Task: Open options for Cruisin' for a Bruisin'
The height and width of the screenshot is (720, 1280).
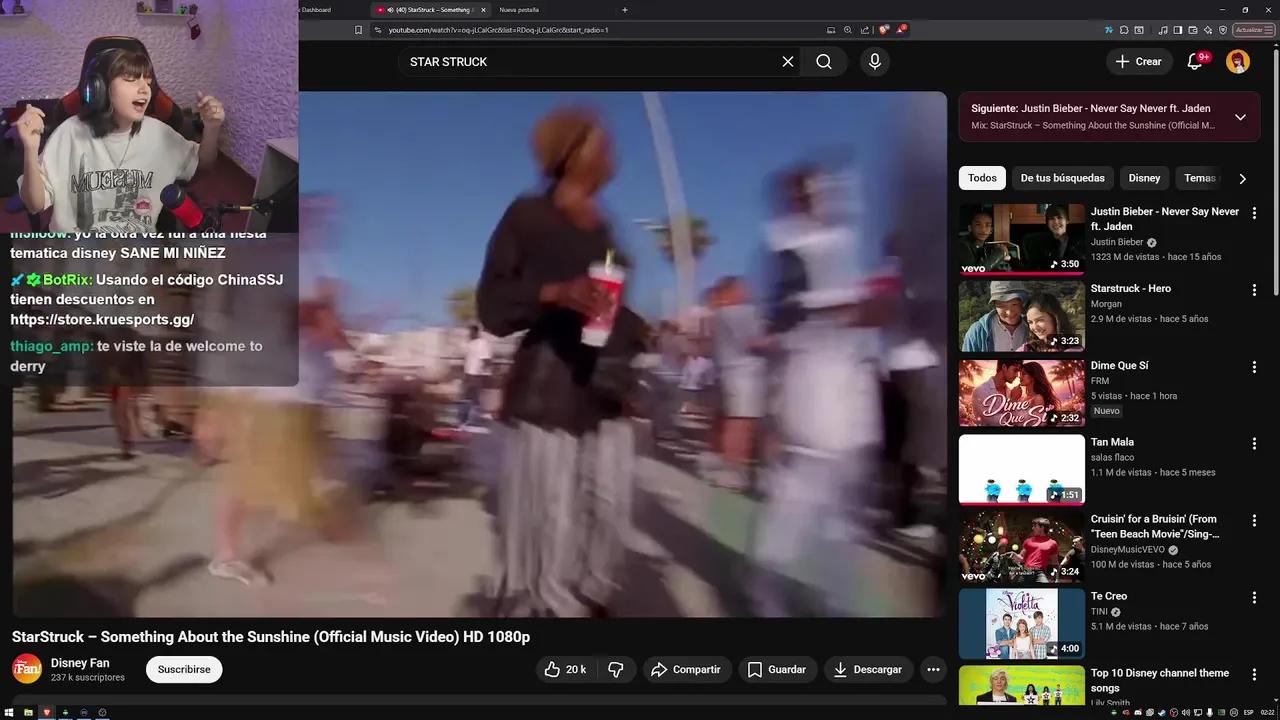Action: (1254, 521)
